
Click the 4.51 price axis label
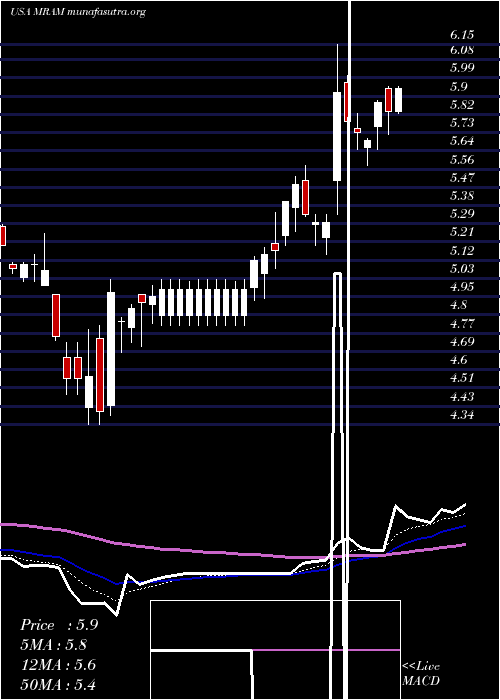462,378
